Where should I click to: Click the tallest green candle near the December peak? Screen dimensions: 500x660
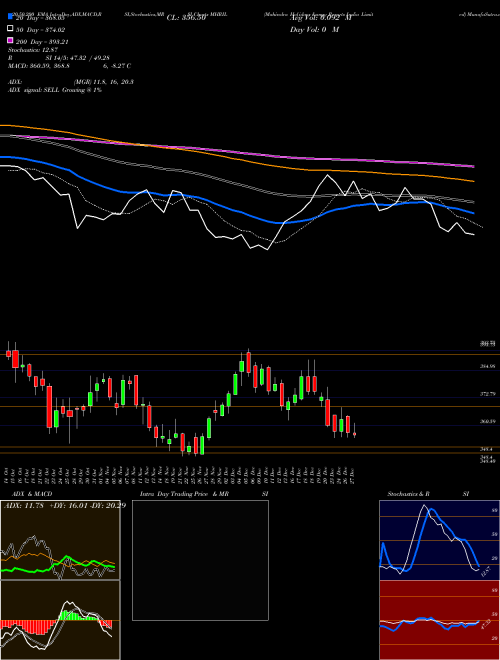(x=235, y=384)
